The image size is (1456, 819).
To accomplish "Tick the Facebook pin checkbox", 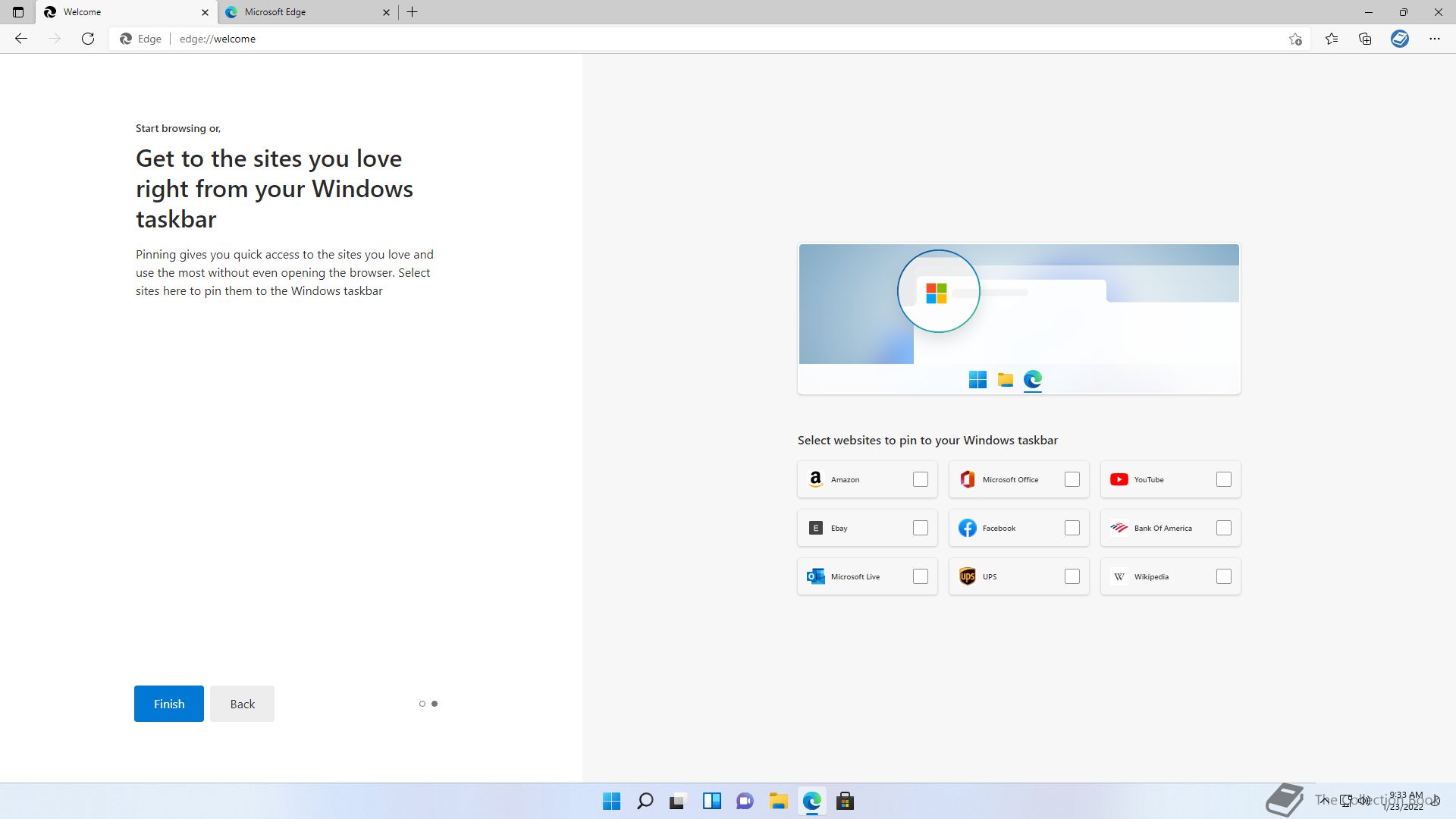I will pyautogui.click(x=1072, y=528).
